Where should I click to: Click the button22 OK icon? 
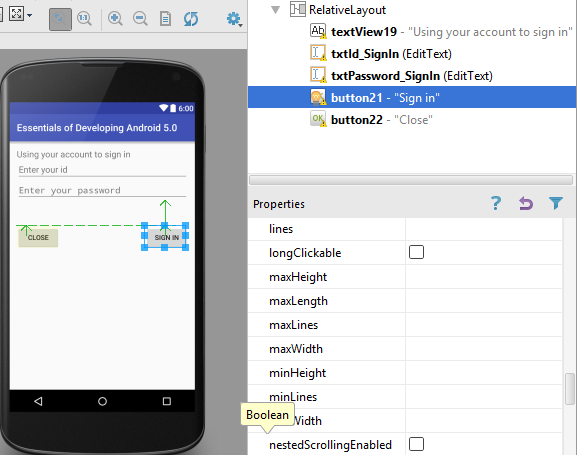pyautogui.click(x=318, y=119)
